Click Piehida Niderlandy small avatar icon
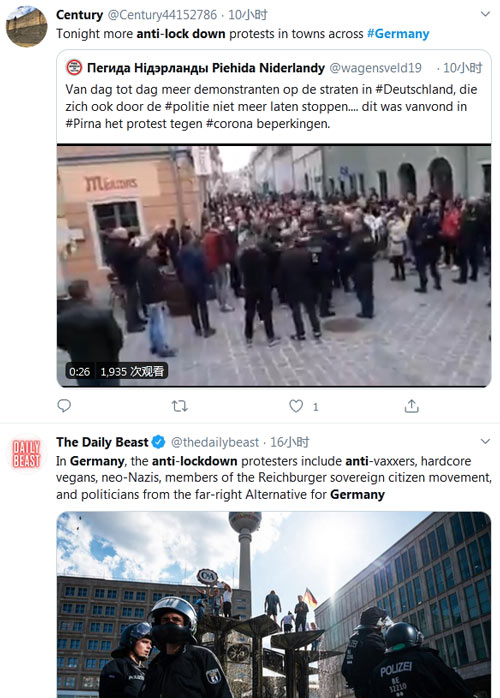This screenshot has height=698, width=500. [x=74, y=68]
